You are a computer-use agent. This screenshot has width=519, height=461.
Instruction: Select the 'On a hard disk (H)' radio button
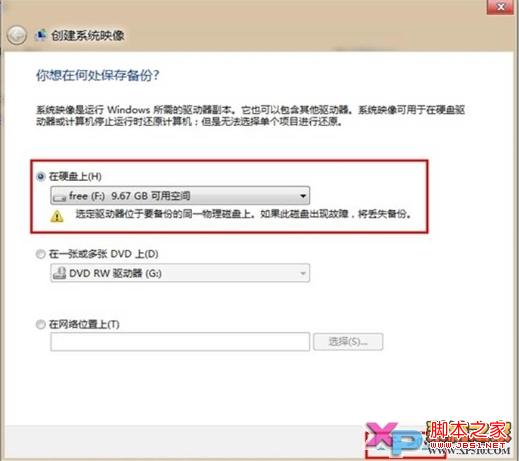(x=41, y=176)
